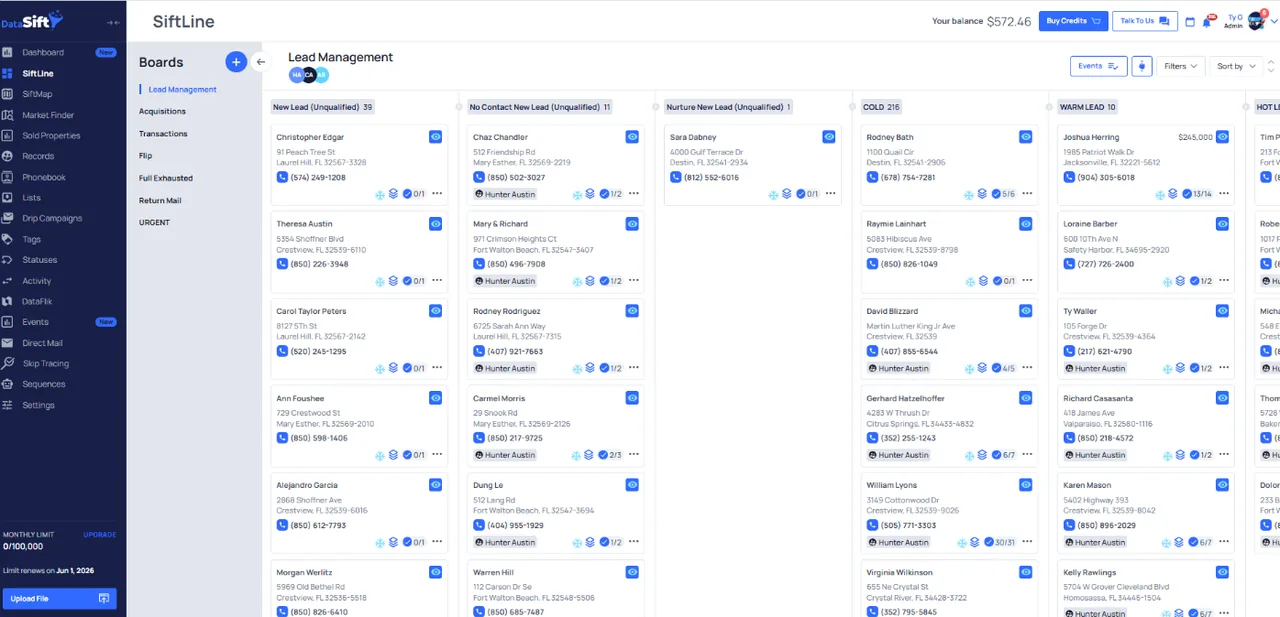Click Buy Credits button
This screenshot has height=617, width=1280.
coord(1073,21)
